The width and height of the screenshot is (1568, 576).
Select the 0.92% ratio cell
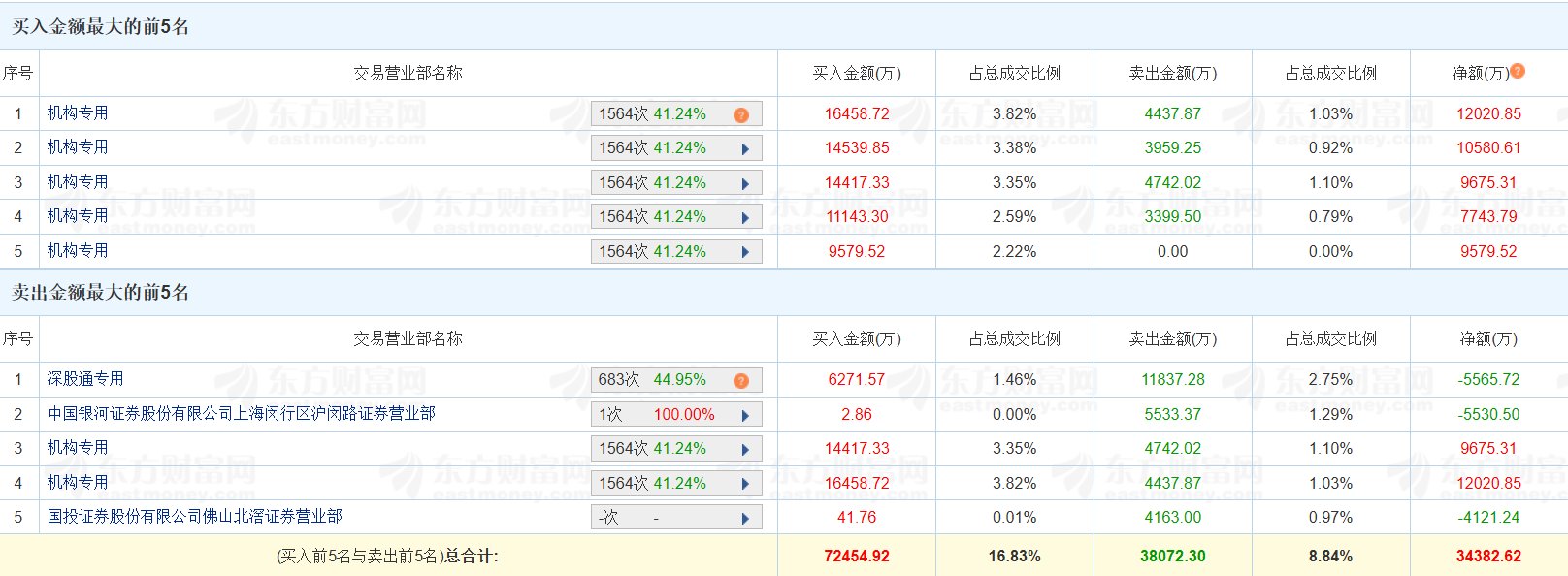click(x=1330, y=148)
